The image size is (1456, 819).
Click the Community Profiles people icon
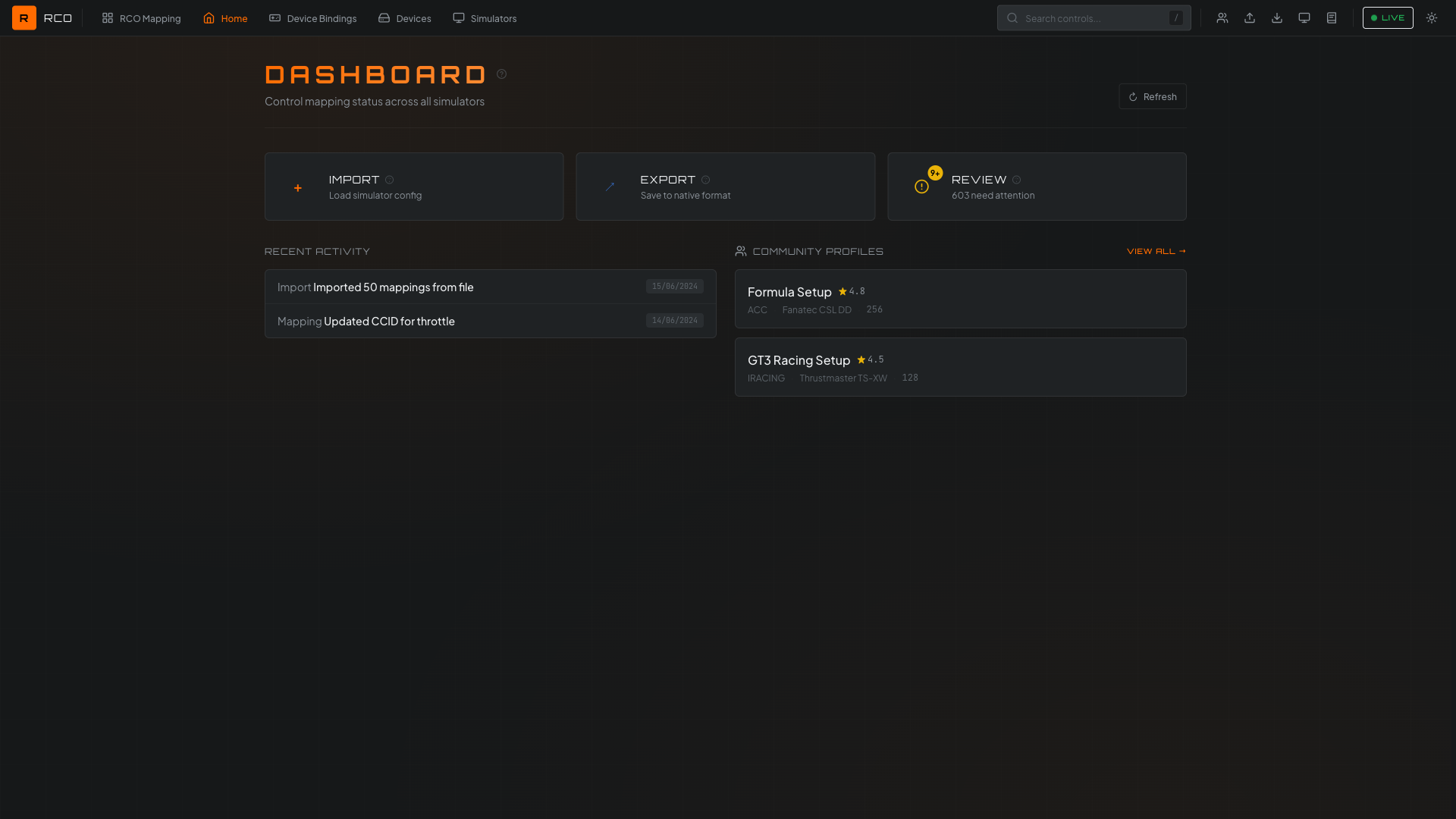(741, 251)
